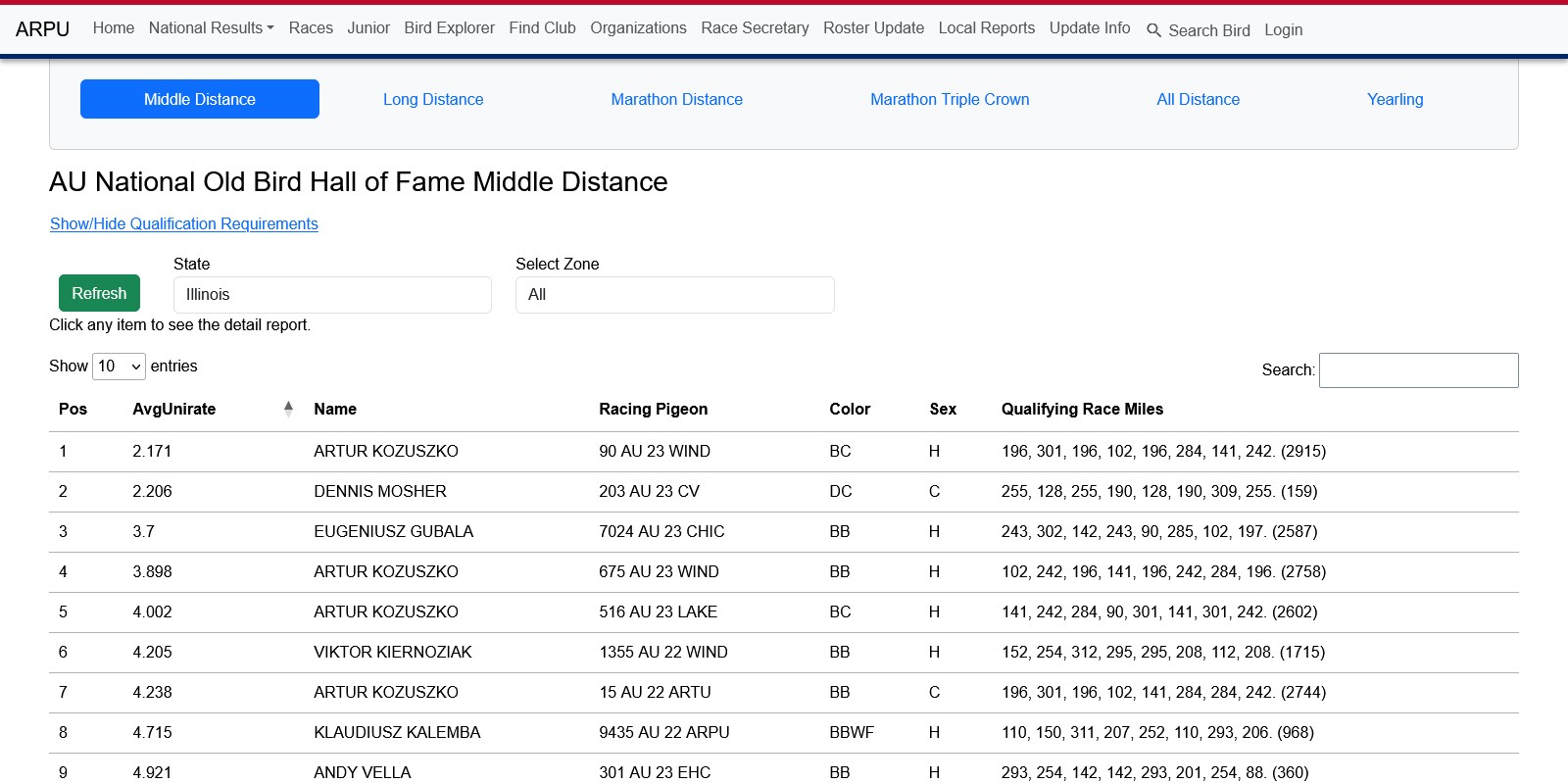
Task: Click the ARPU brand logo
Action: pyautogui.click(x=42, y=29)
